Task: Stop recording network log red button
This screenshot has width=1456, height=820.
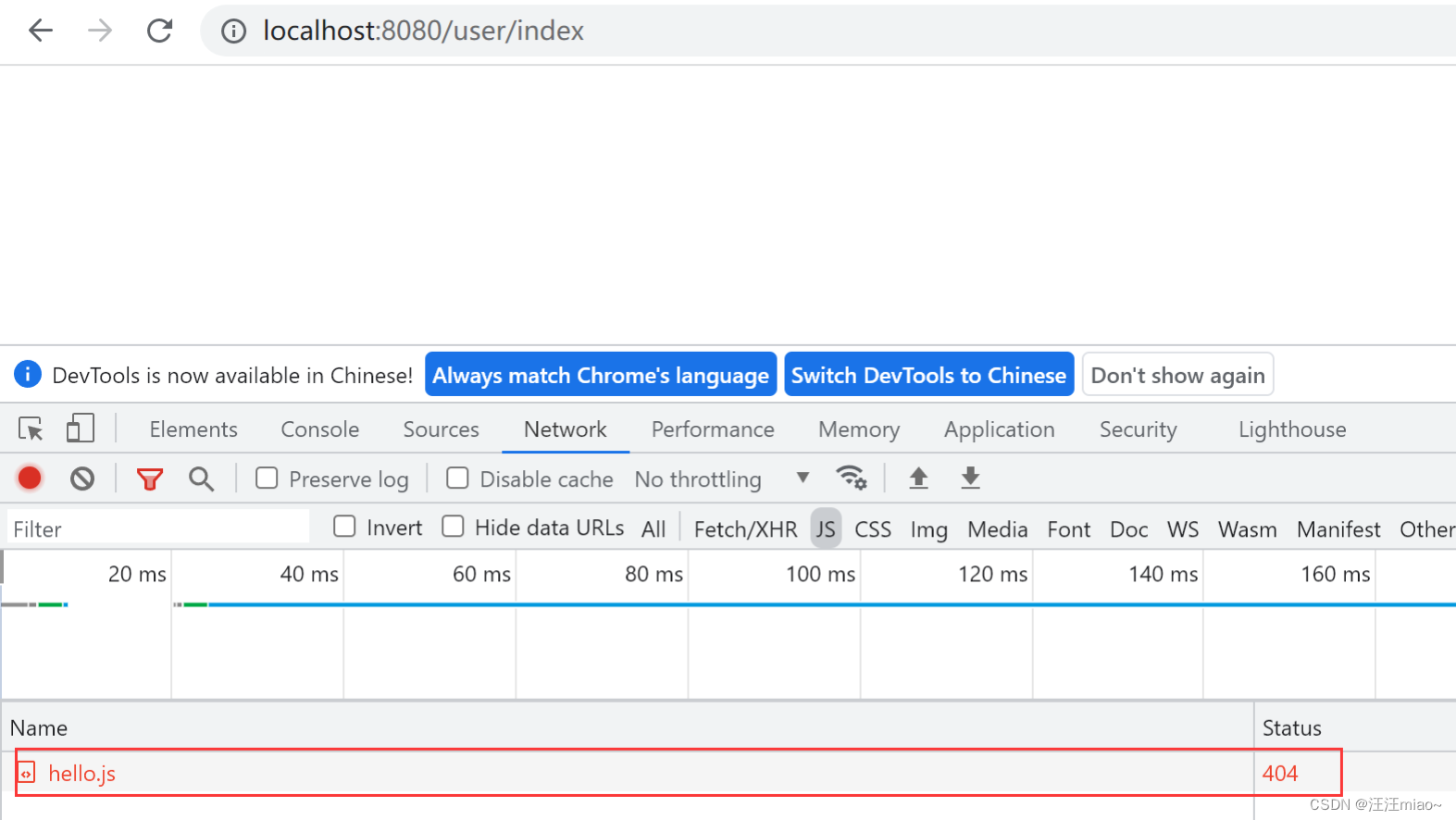Action: [30, 478]
